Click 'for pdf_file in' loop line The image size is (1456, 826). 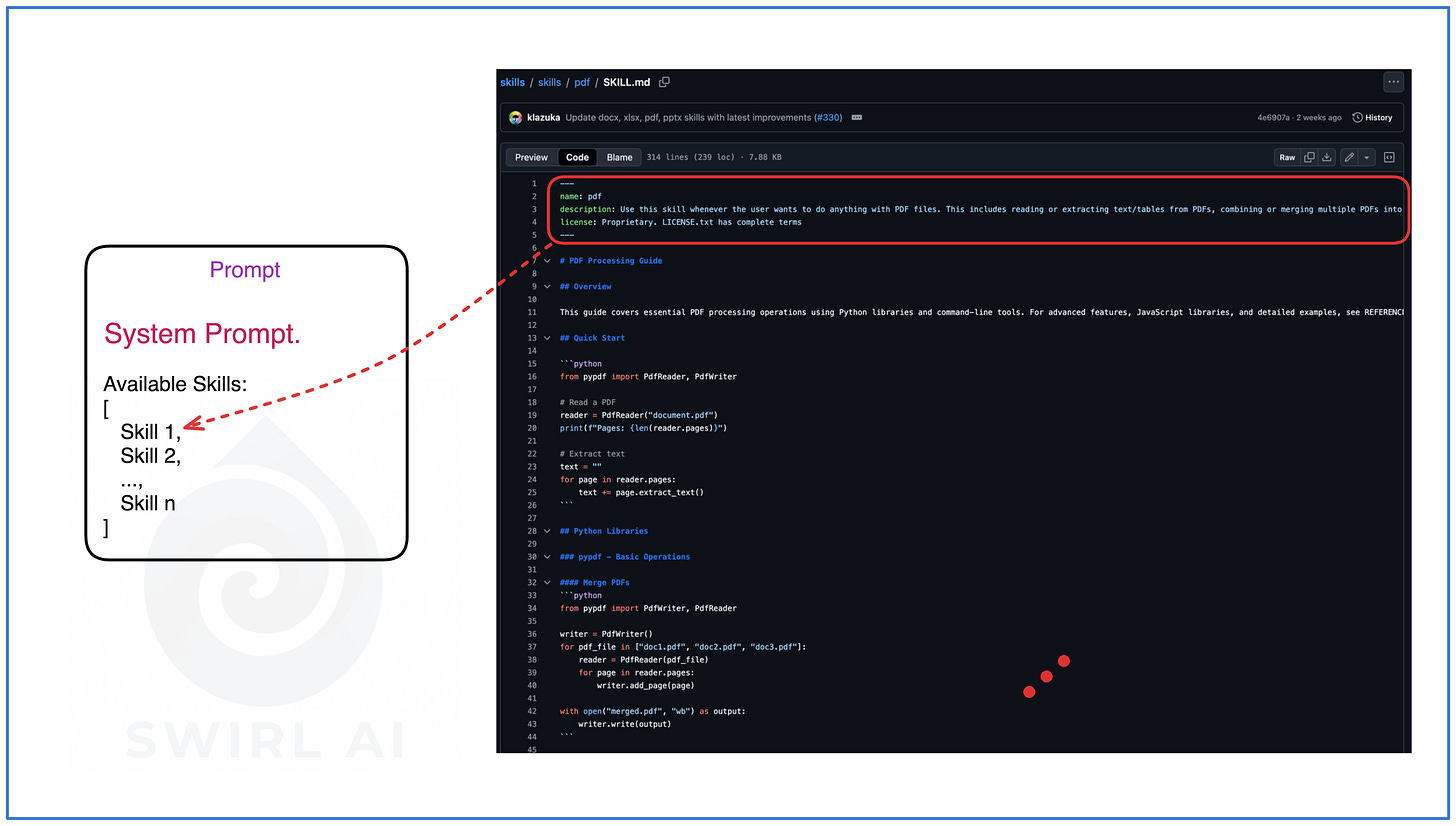click(683, 647)
